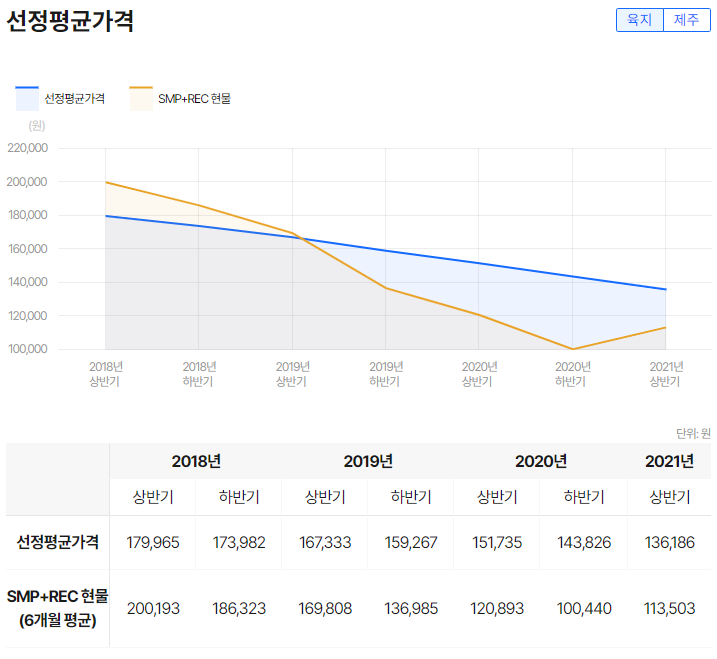Click the table cell showing 100,440

click(x=583, y=608)
